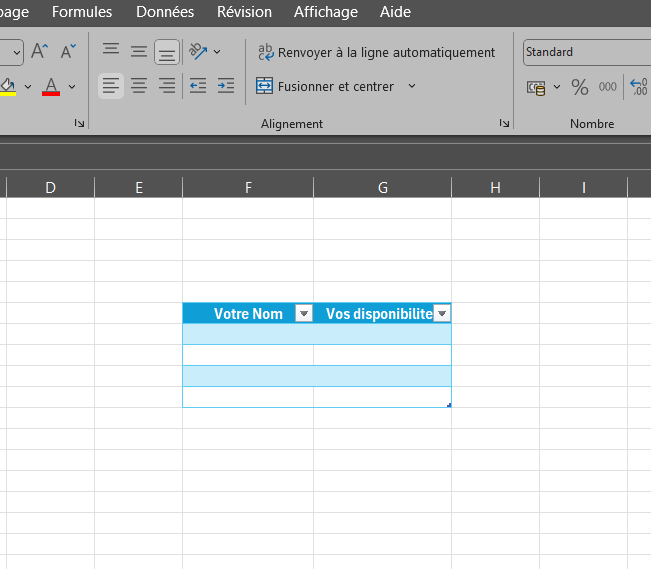This screenshot has height=569, width=651.
Task: Open the Formules tab
Action: point(82,12)
